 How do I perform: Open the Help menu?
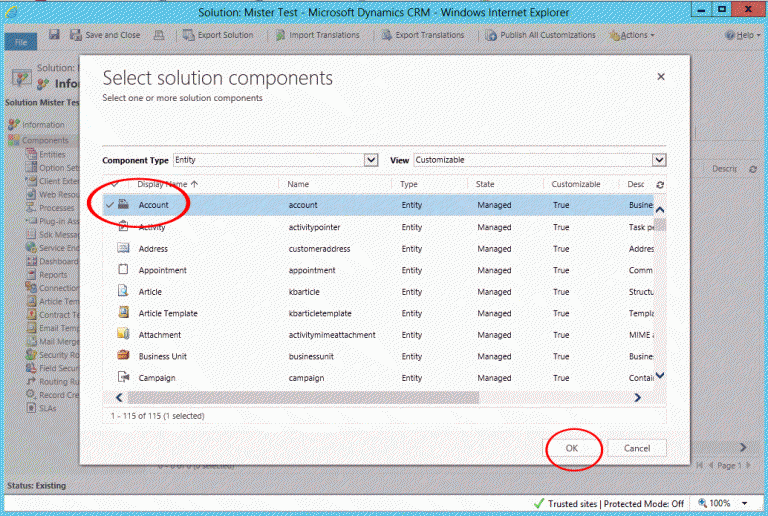[x=743, y=35]
